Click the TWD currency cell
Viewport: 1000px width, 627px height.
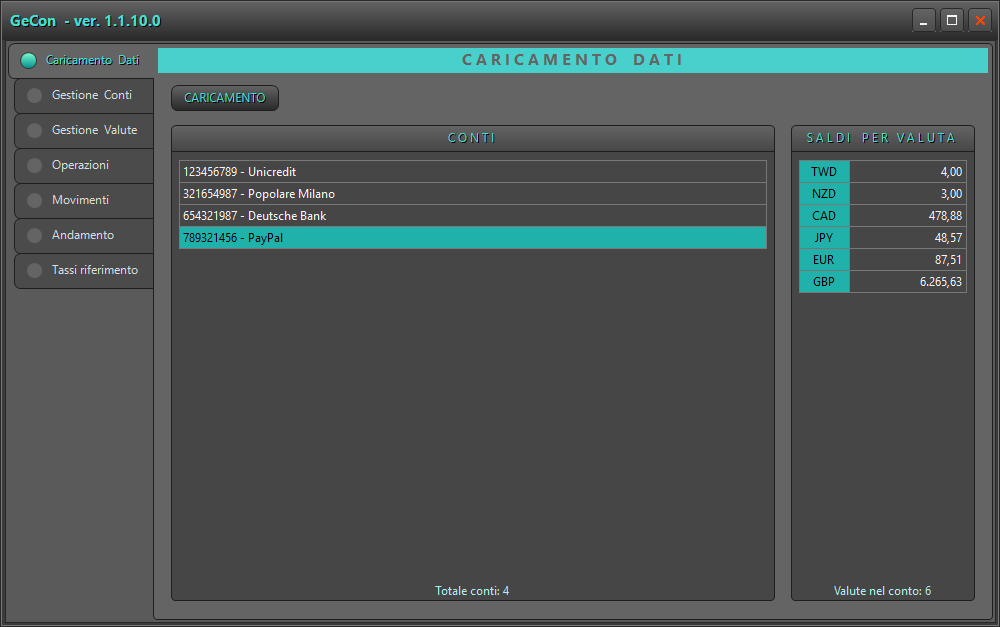[824, 172]
